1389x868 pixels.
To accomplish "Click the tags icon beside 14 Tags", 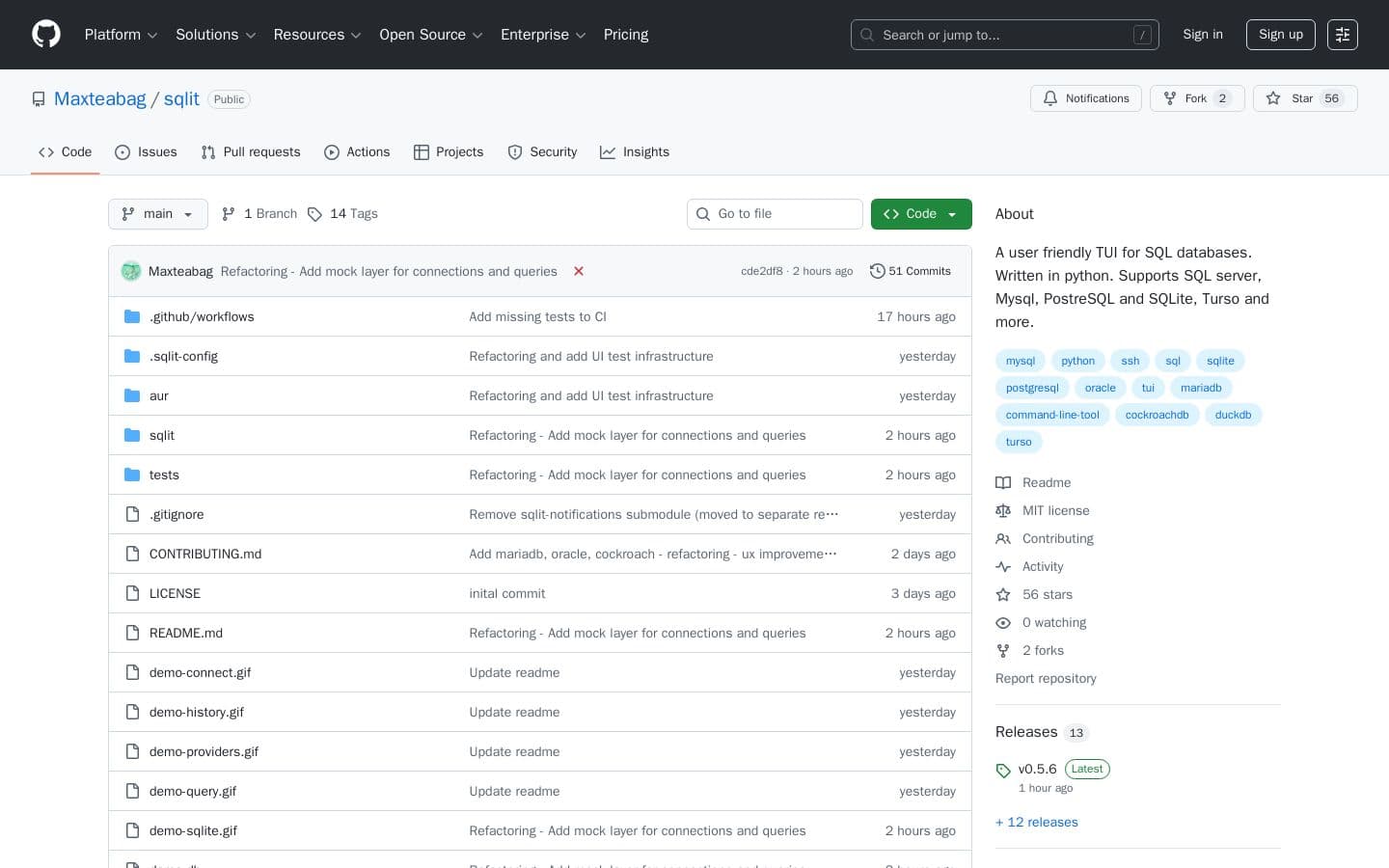I will click(x=316, y=214).
